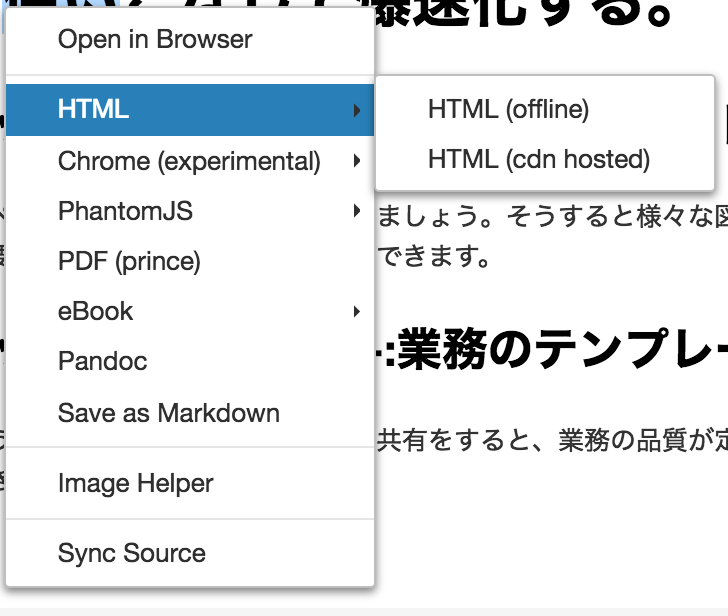This screenshot has width=728, height=616.
Task: Expand the PhantomJS submenu arrow
Action: (357, 211)
